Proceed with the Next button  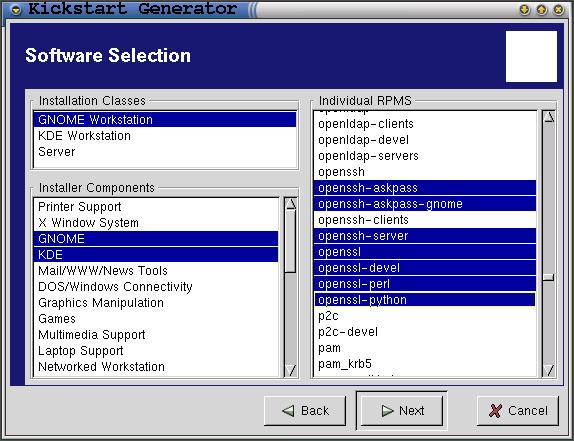click(402, 411)
